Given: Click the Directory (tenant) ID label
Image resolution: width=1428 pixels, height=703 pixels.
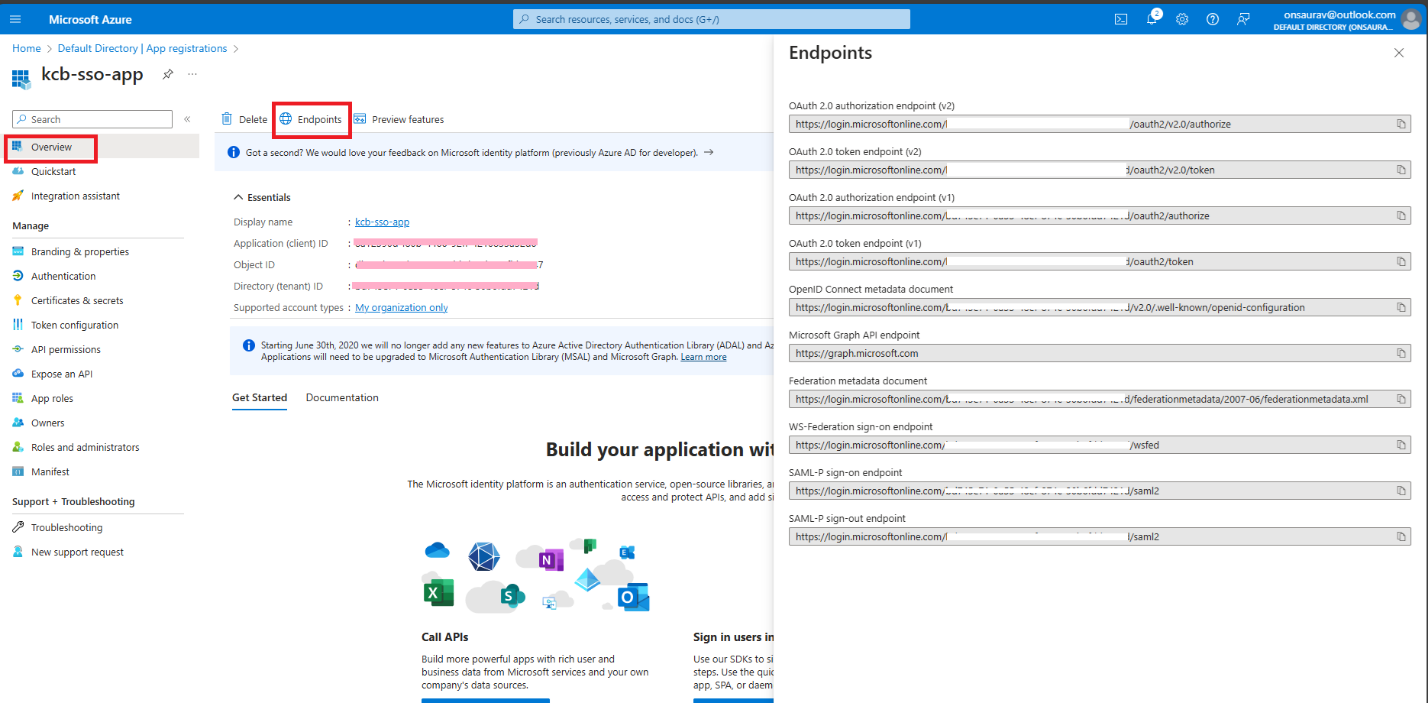Looking at the screenshot, I should tap(278, 286).
